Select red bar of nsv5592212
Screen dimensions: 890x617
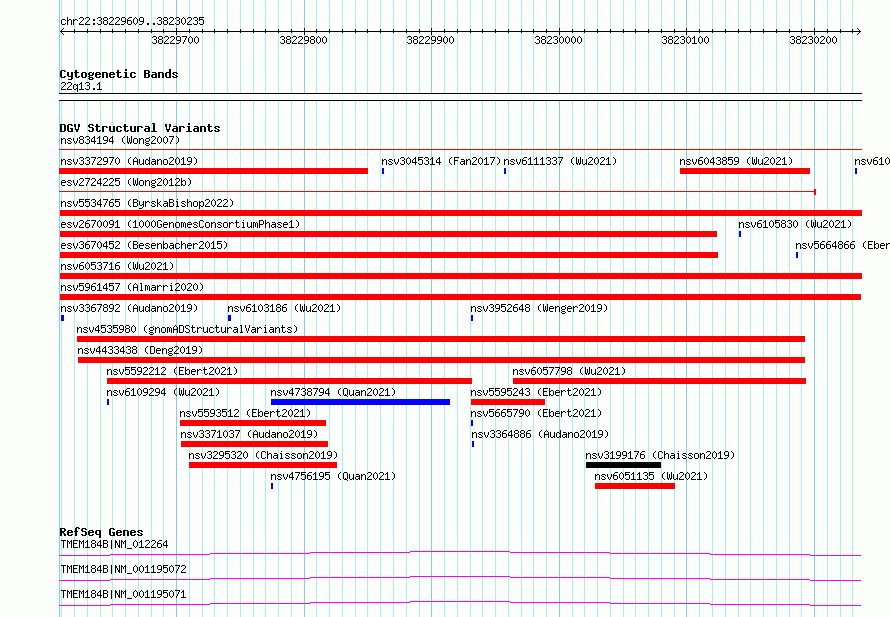tap(289, 381)
